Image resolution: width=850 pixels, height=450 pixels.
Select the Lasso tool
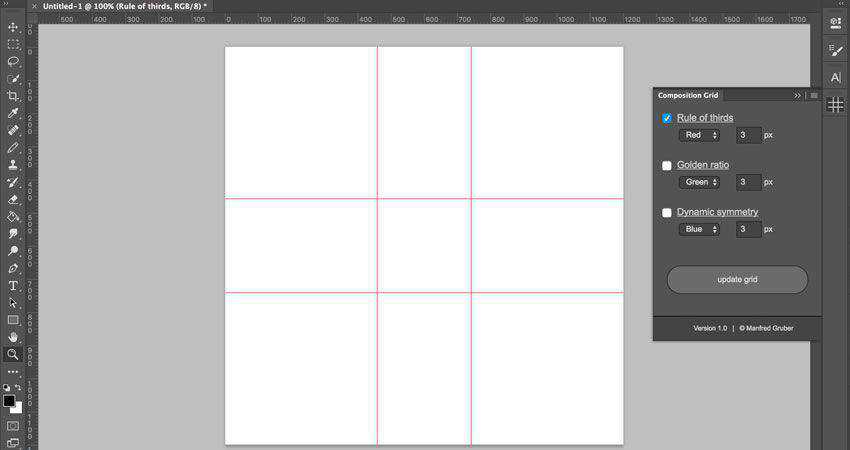13,61
